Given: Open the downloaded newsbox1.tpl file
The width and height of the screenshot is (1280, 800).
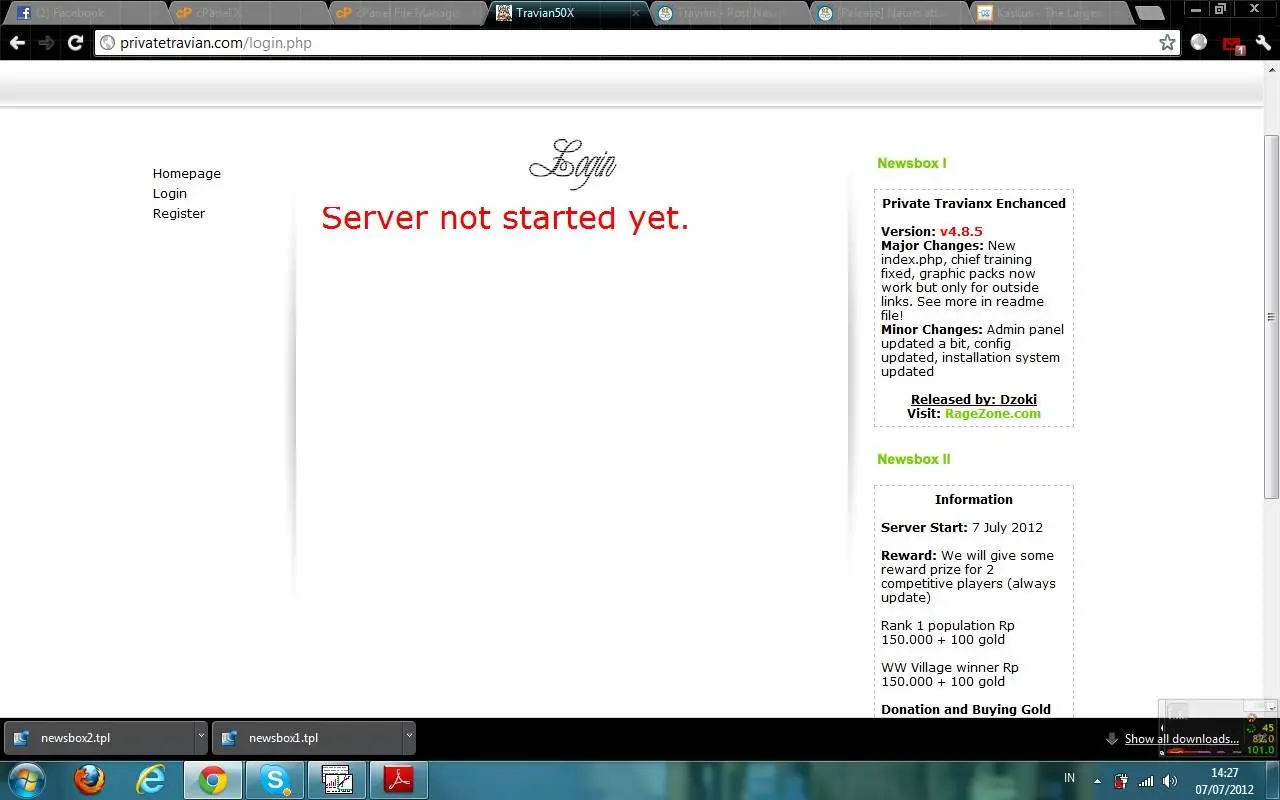Looking at the screenshot, I should click(307, 738).
